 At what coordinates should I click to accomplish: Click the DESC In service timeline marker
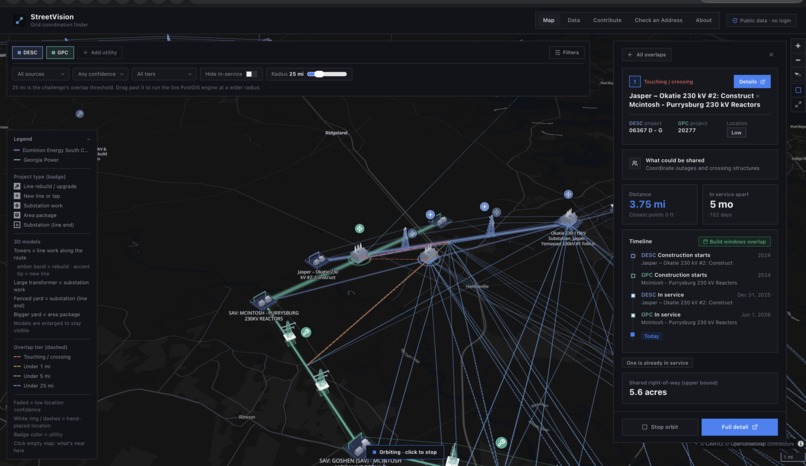pos(633,295)
